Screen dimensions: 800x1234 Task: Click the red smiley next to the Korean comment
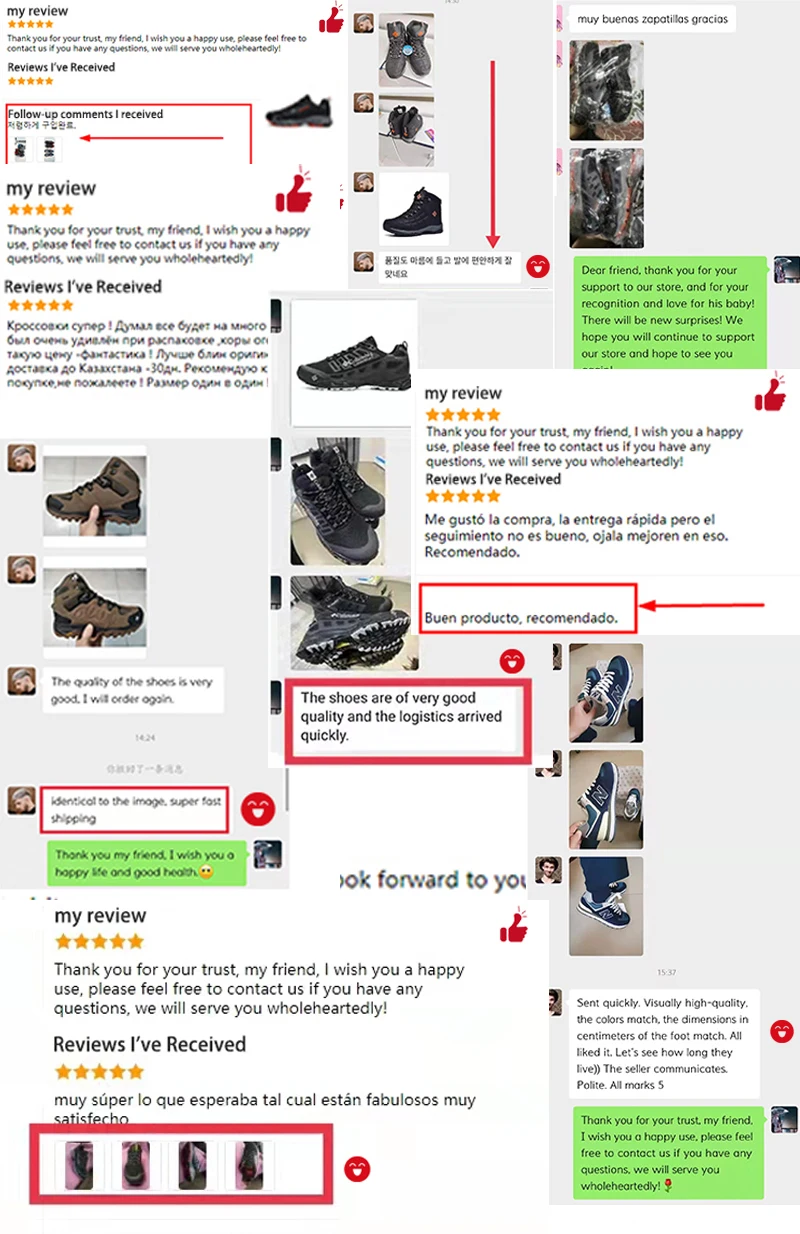click(x=538, y=266)
